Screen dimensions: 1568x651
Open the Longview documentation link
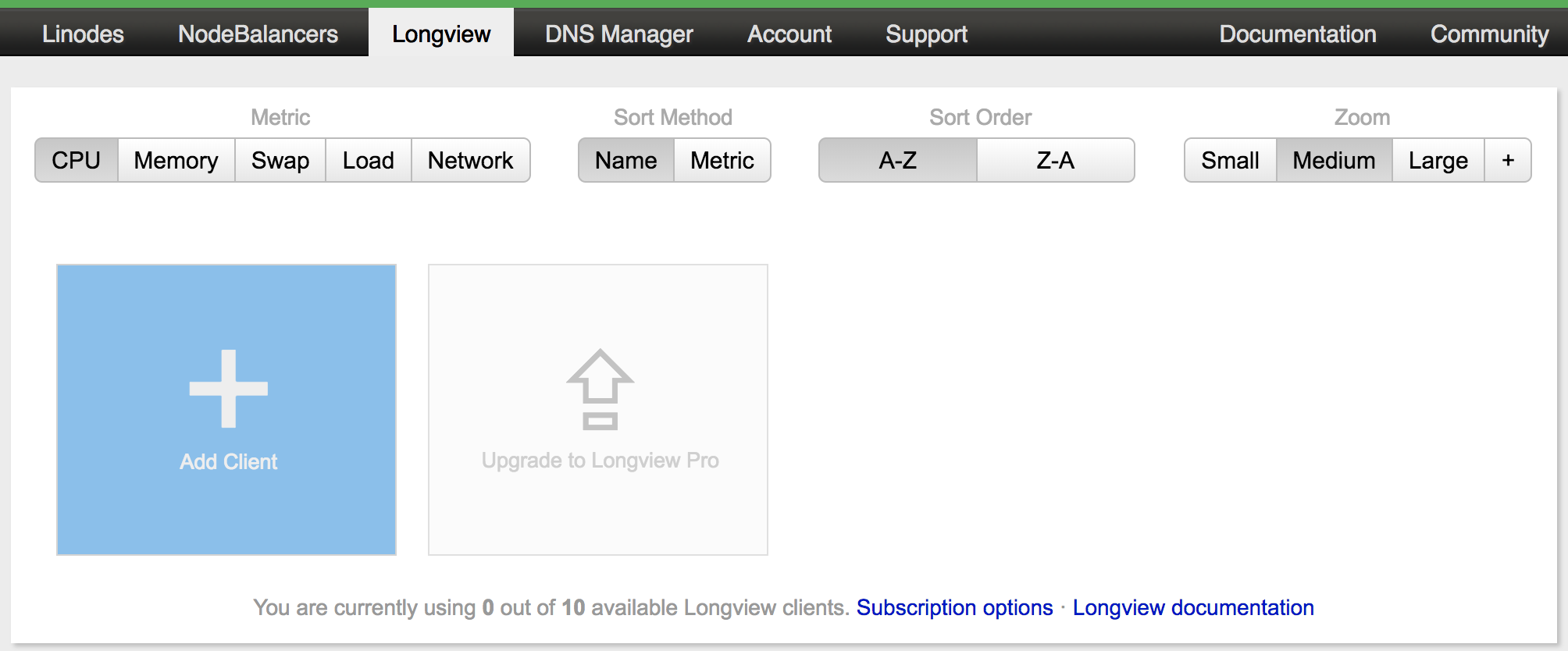[x=1192, y=607]
